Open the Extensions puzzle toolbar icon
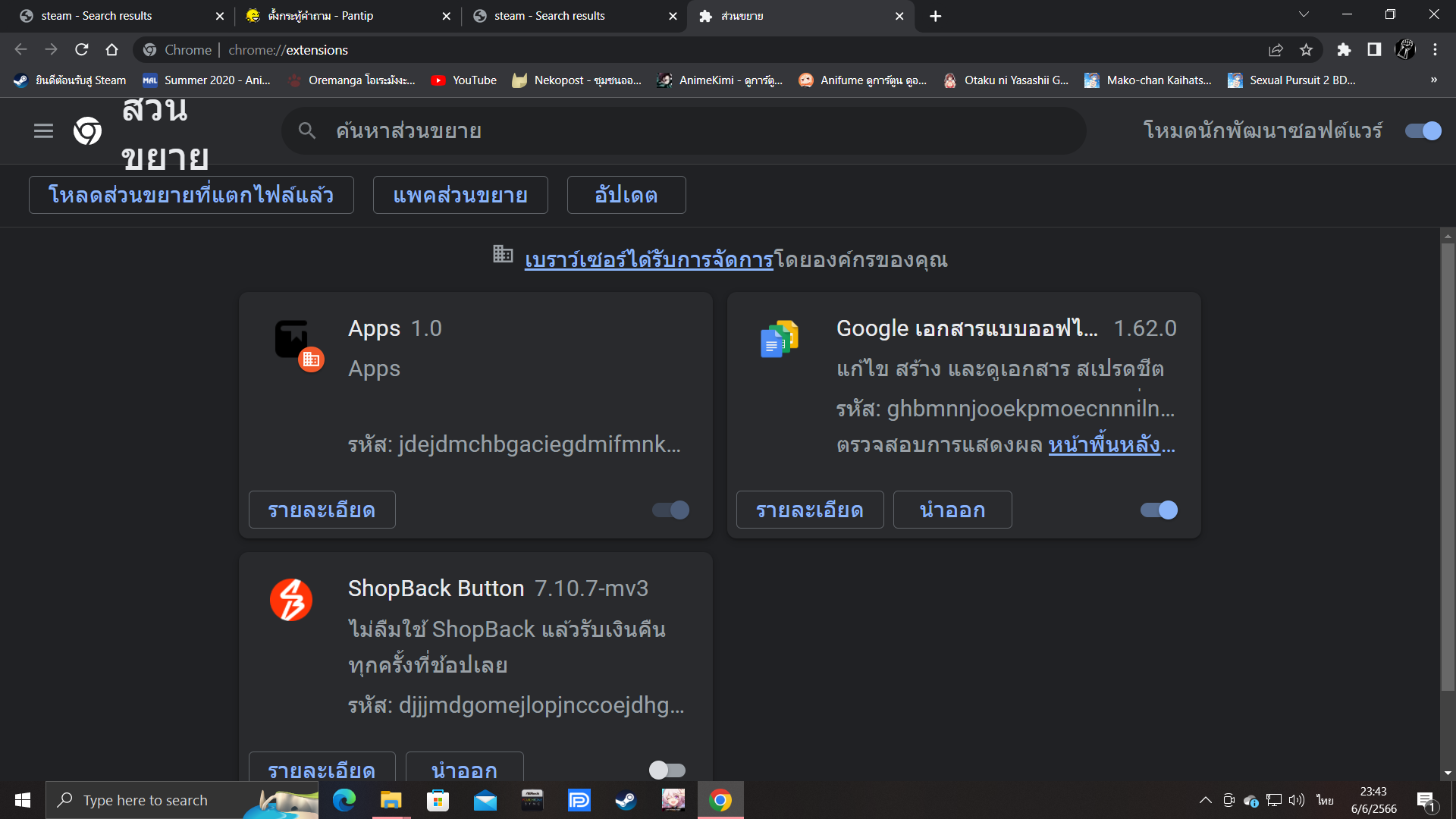This screenshot has width=1456, height=819. [1344, 50]
